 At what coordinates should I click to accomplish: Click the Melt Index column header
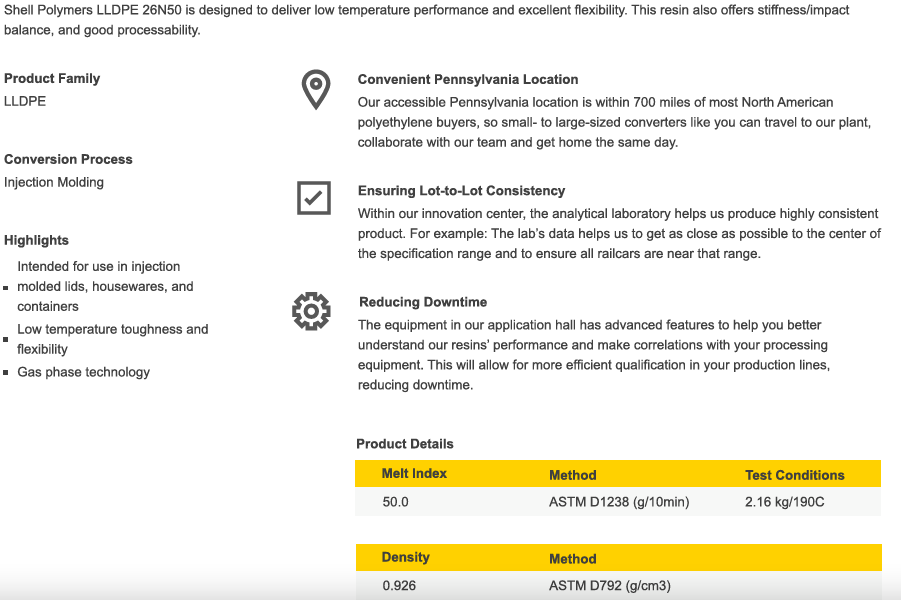pyautogui.click(x=414, y=473)
